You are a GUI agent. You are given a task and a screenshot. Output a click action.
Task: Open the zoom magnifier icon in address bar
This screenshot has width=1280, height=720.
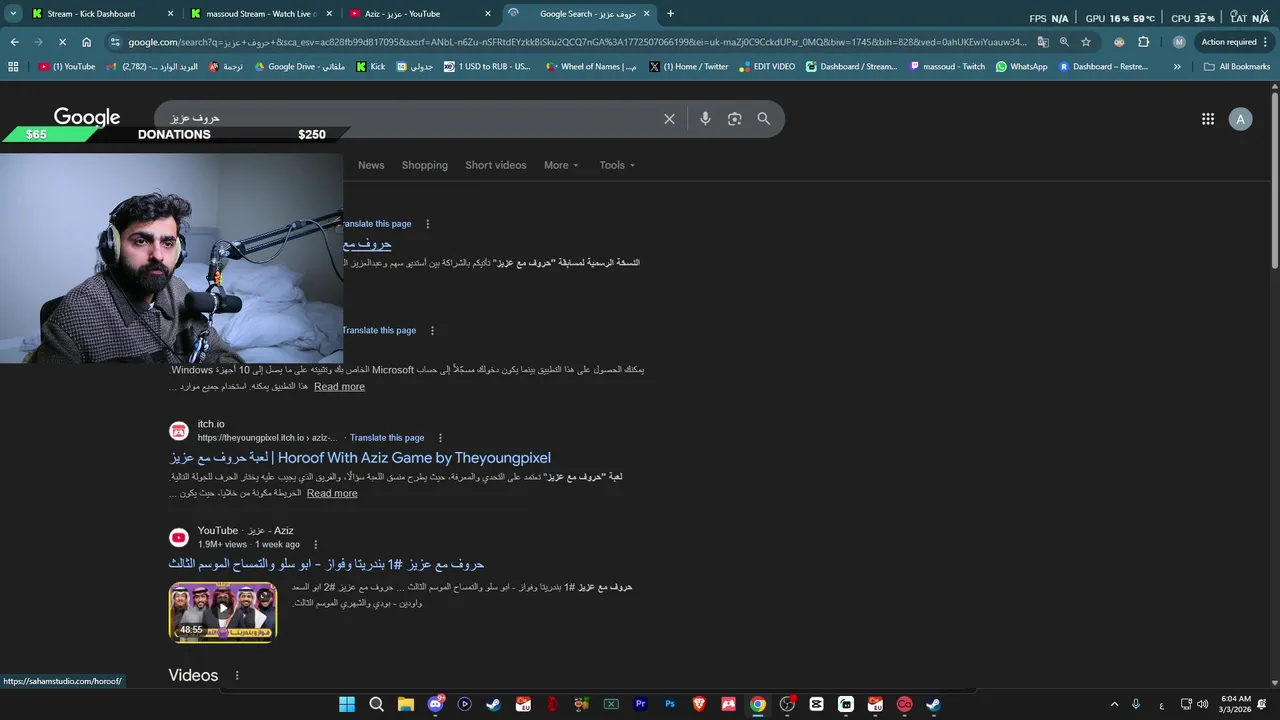(1064, 42)
